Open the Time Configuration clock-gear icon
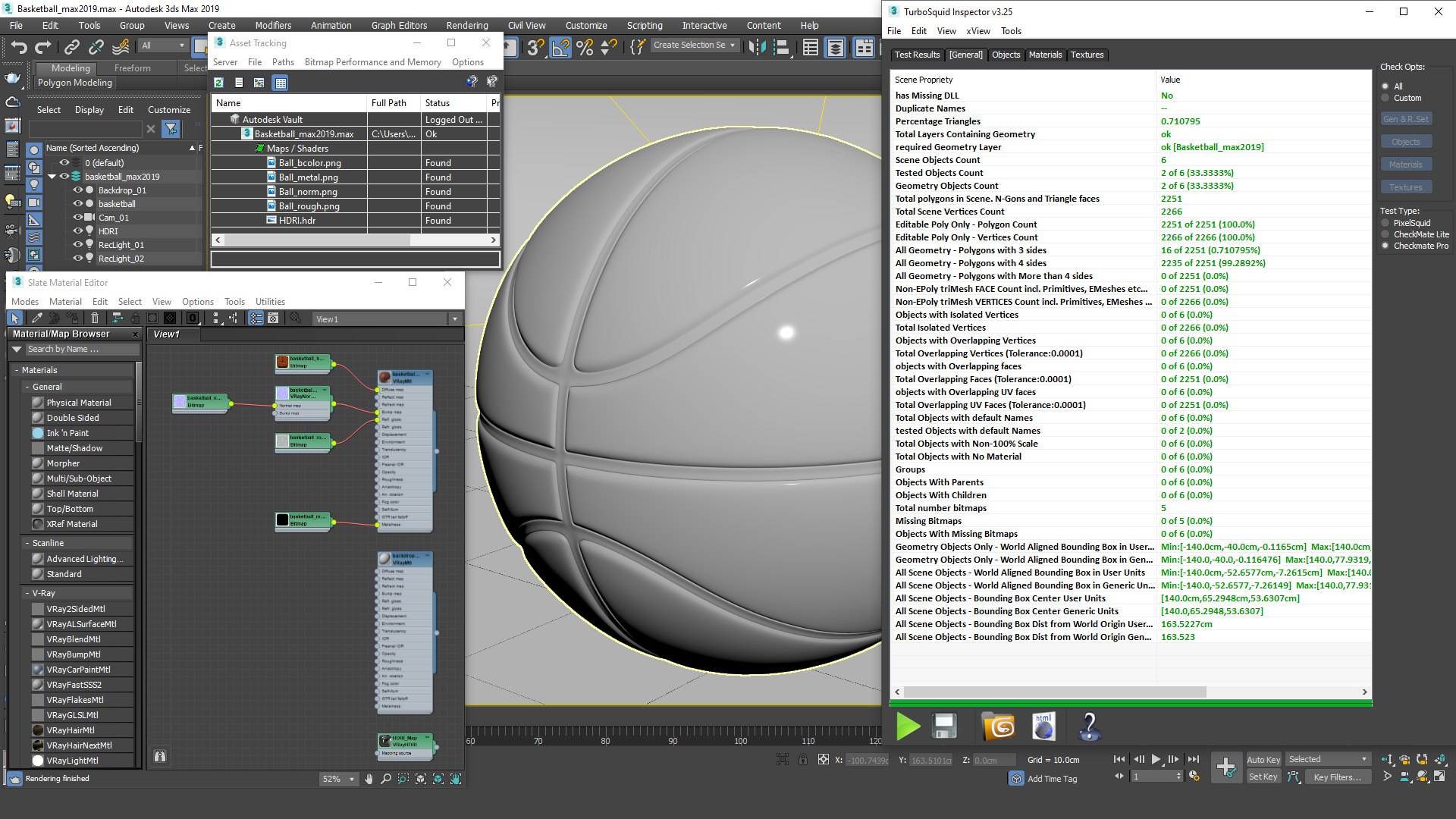Viewport: 1456px width, 819px height. pyautogui.click(x=1194, y=777)
